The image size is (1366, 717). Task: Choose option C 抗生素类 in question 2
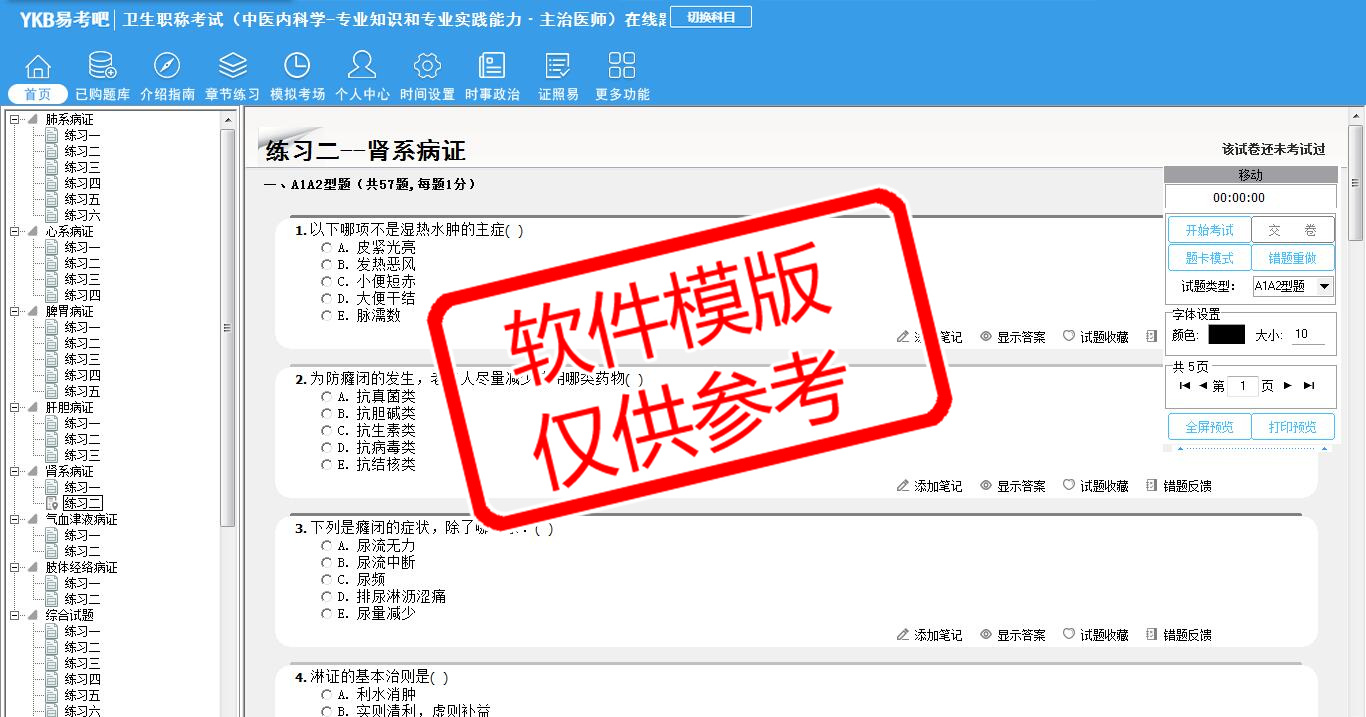tap(327, 431)
